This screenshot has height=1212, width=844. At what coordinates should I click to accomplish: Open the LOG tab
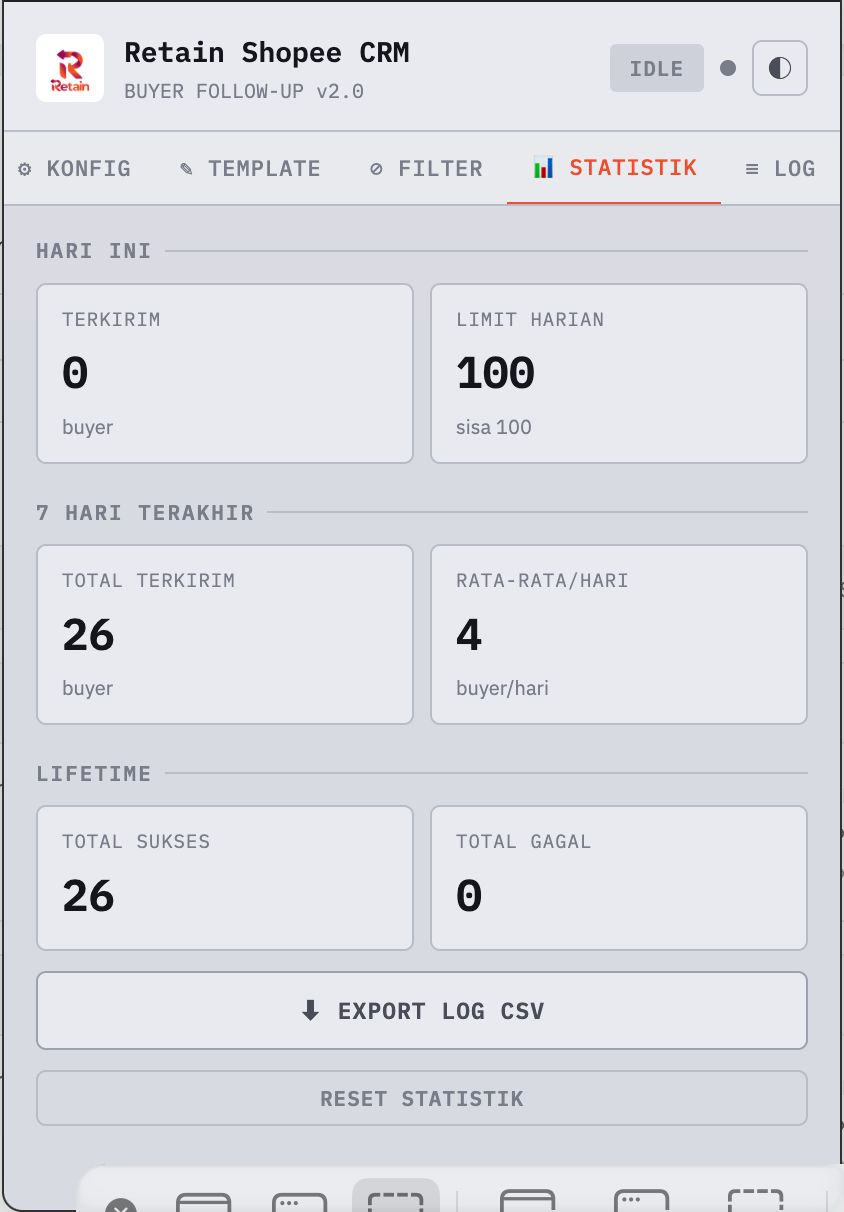tap(780, 169)
